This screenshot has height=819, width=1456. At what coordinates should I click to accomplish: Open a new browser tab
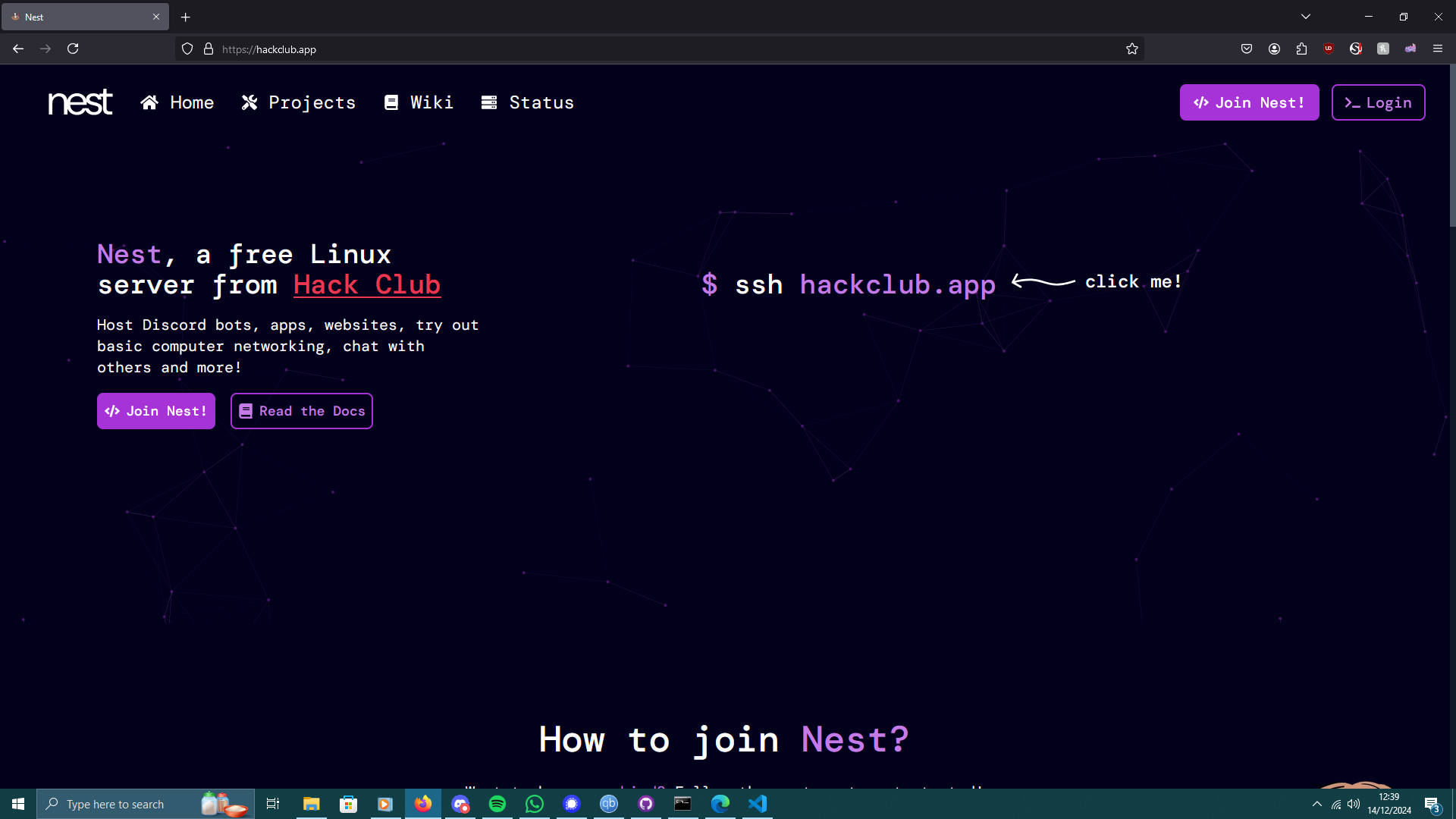pyautogui.click(x=186, y=17)
